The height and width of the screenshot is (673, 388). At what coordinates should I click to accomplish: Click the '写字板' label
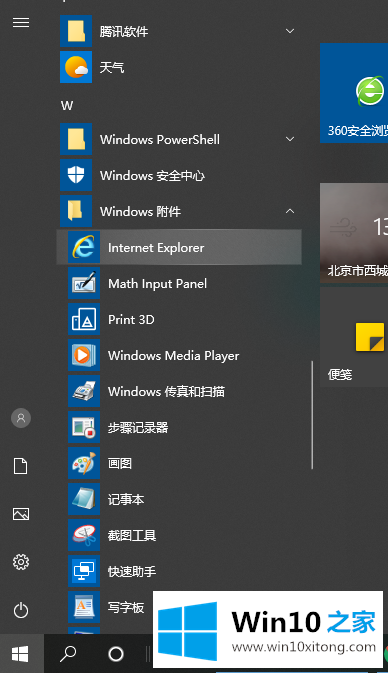(126, 608)
